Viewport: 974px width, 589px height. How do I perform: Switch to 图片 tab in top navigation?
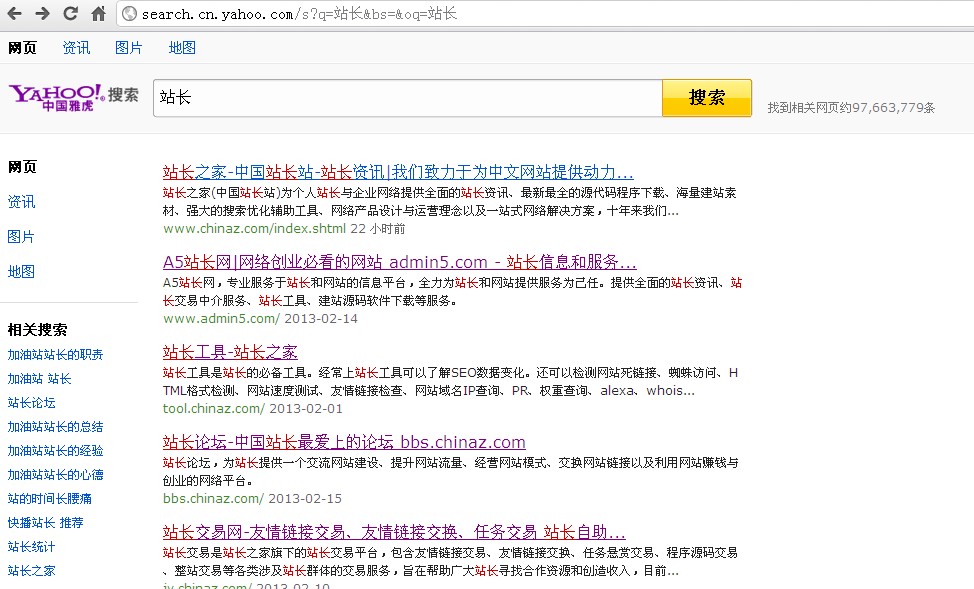pyautogui.click(x=129, y=48)
